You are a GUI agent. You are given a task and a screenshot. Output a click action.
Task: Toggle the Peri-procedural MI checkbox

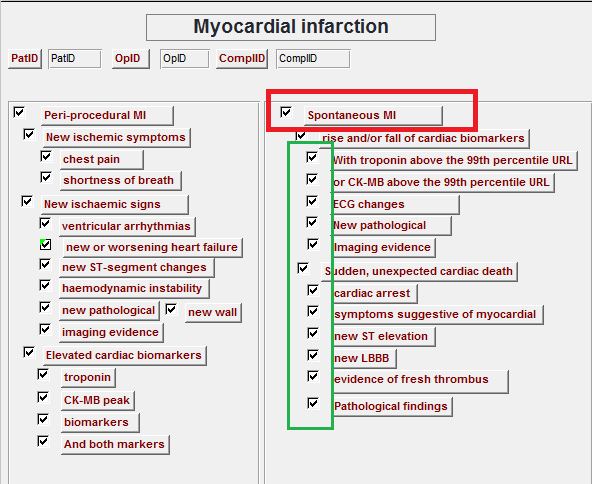(19, 112)
